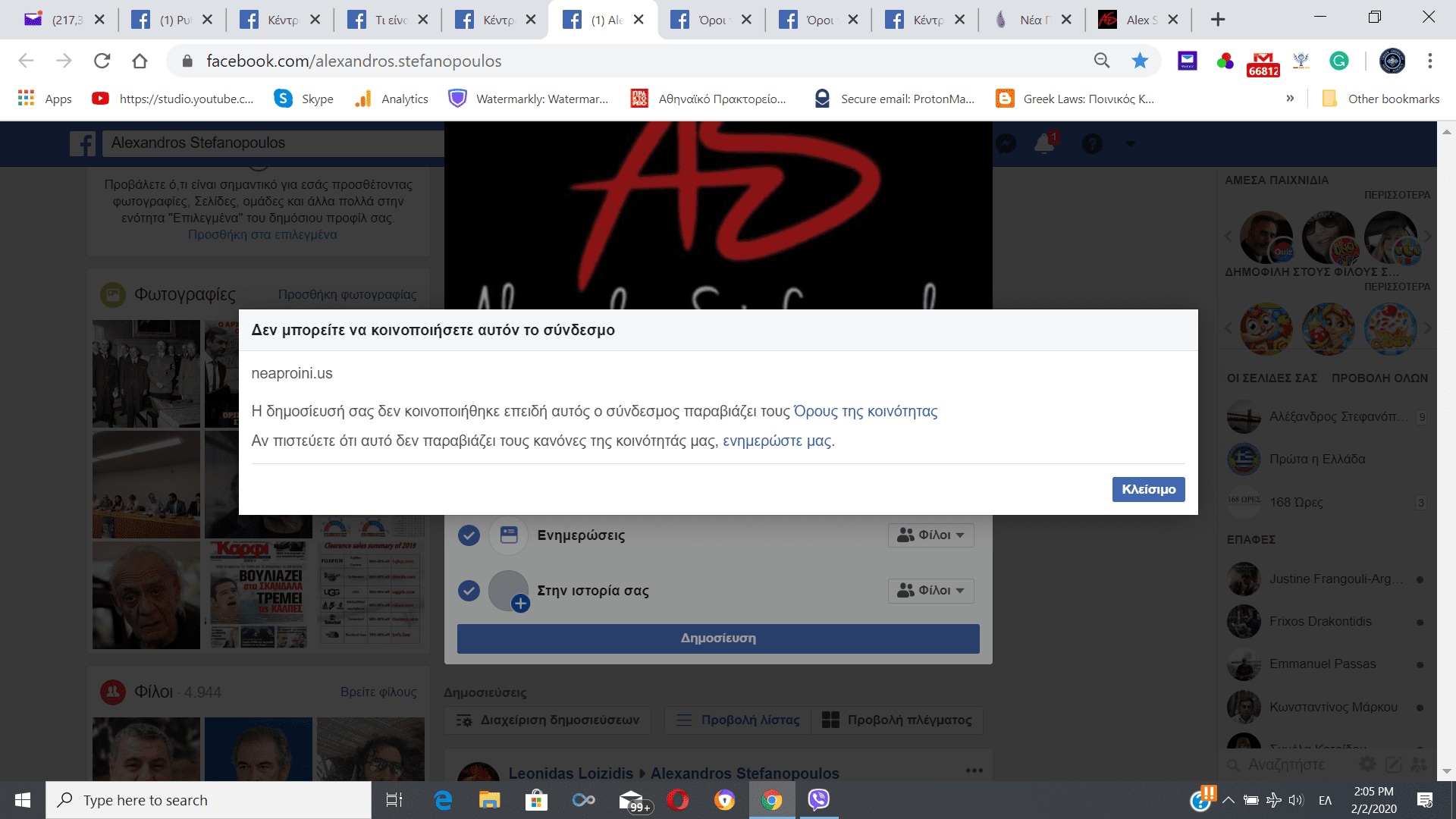Open File Explorer from taskbar

[x=489, y=800]
